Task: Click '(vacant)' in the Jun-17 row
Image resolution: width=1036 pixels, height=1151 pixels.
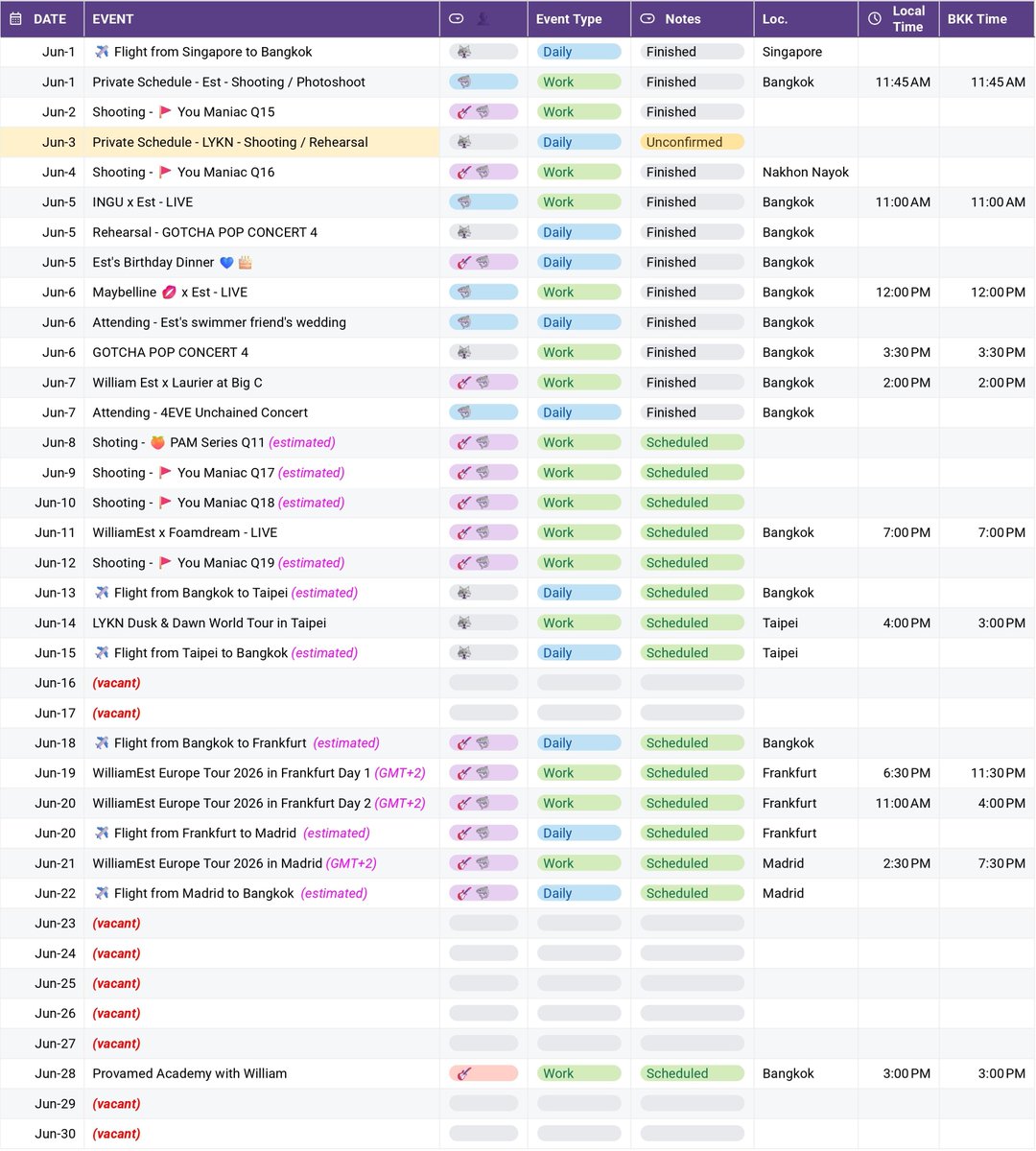Action: pos(116,714)
